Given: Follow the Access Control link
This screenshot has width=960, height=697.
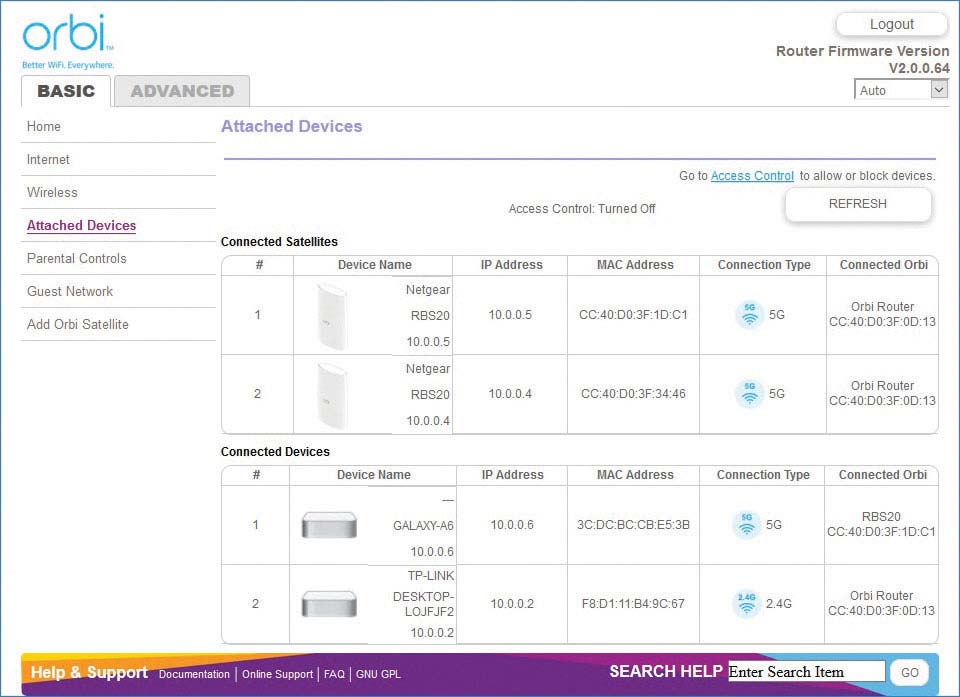Looking at the screenshot, I should tap(752, 176).
